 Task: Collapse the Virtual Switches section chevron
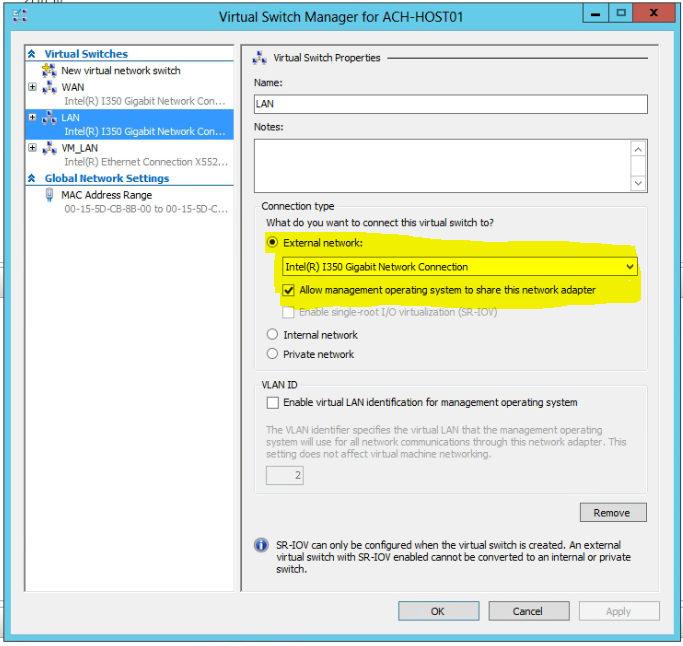coord(32,54)
